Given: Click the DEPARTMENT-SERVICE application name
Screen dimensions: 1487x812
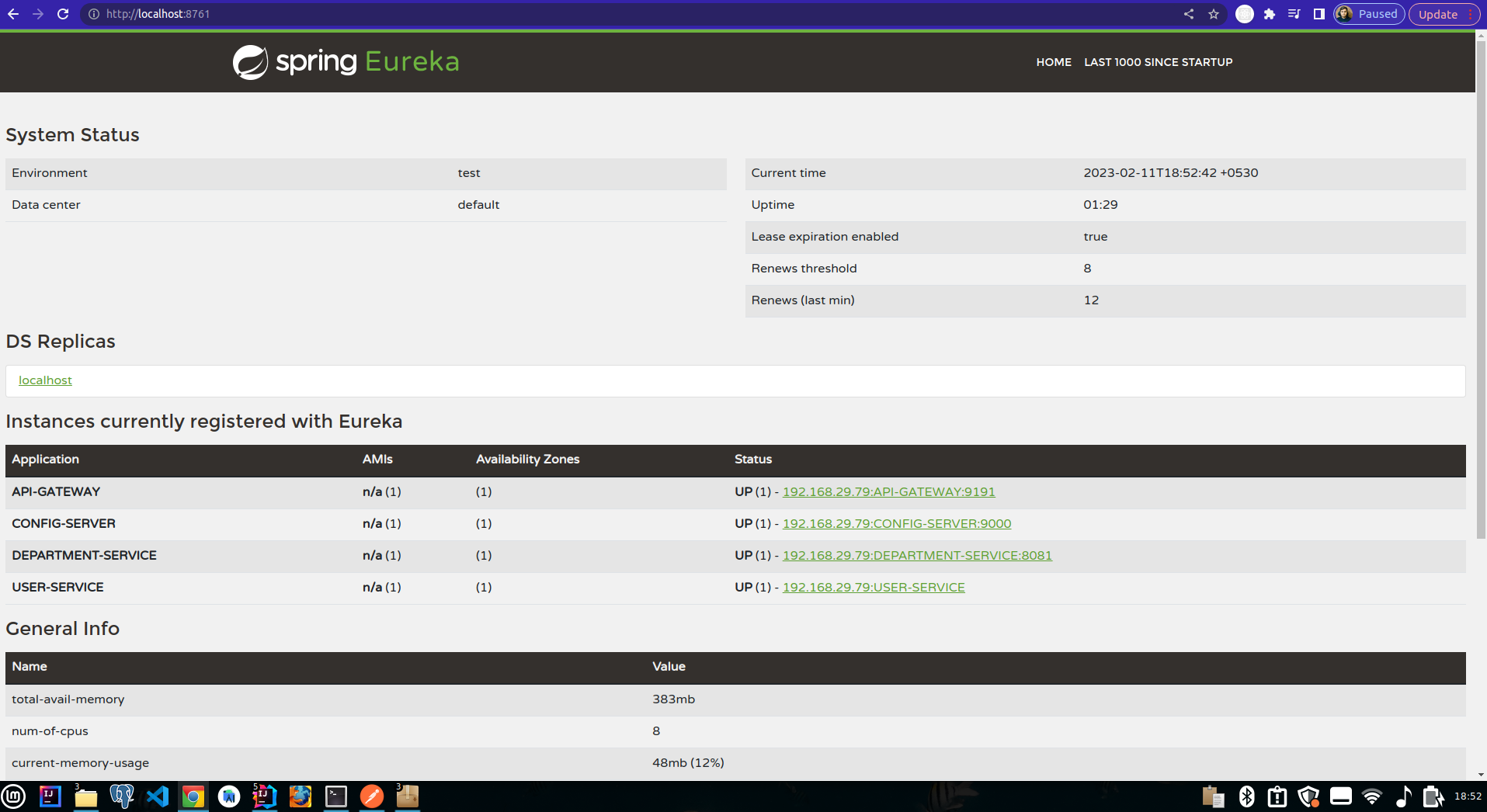Looking at the screenshot, I should pos(84,555).
